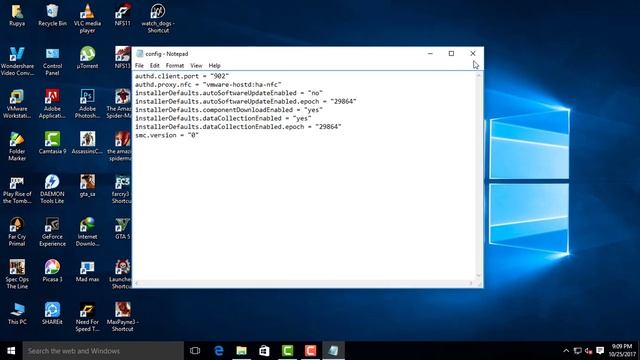This screenshot has height=360, width=640.
Task: Select the gta_sa desktop icon
Action: [87, 186]
